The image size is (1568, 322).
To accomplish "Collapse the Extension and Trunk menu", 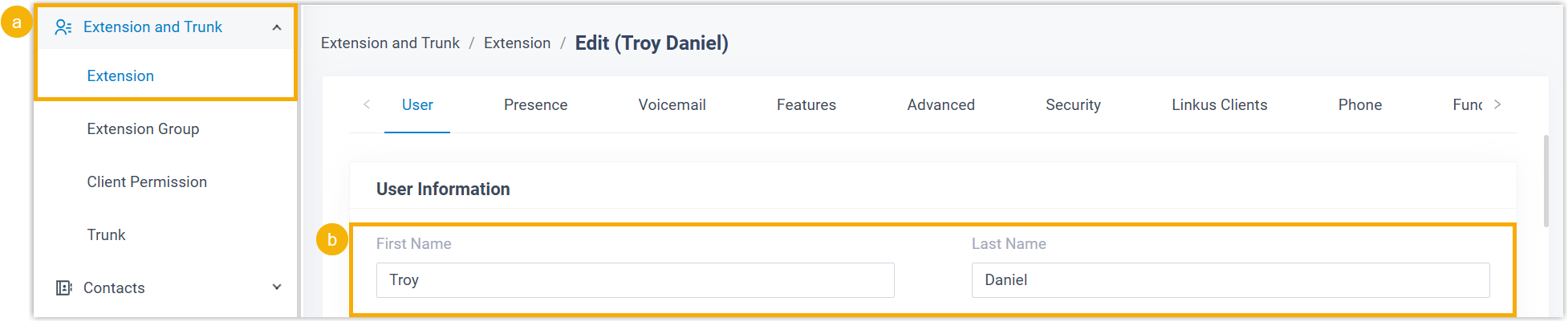I will point(277,27).
